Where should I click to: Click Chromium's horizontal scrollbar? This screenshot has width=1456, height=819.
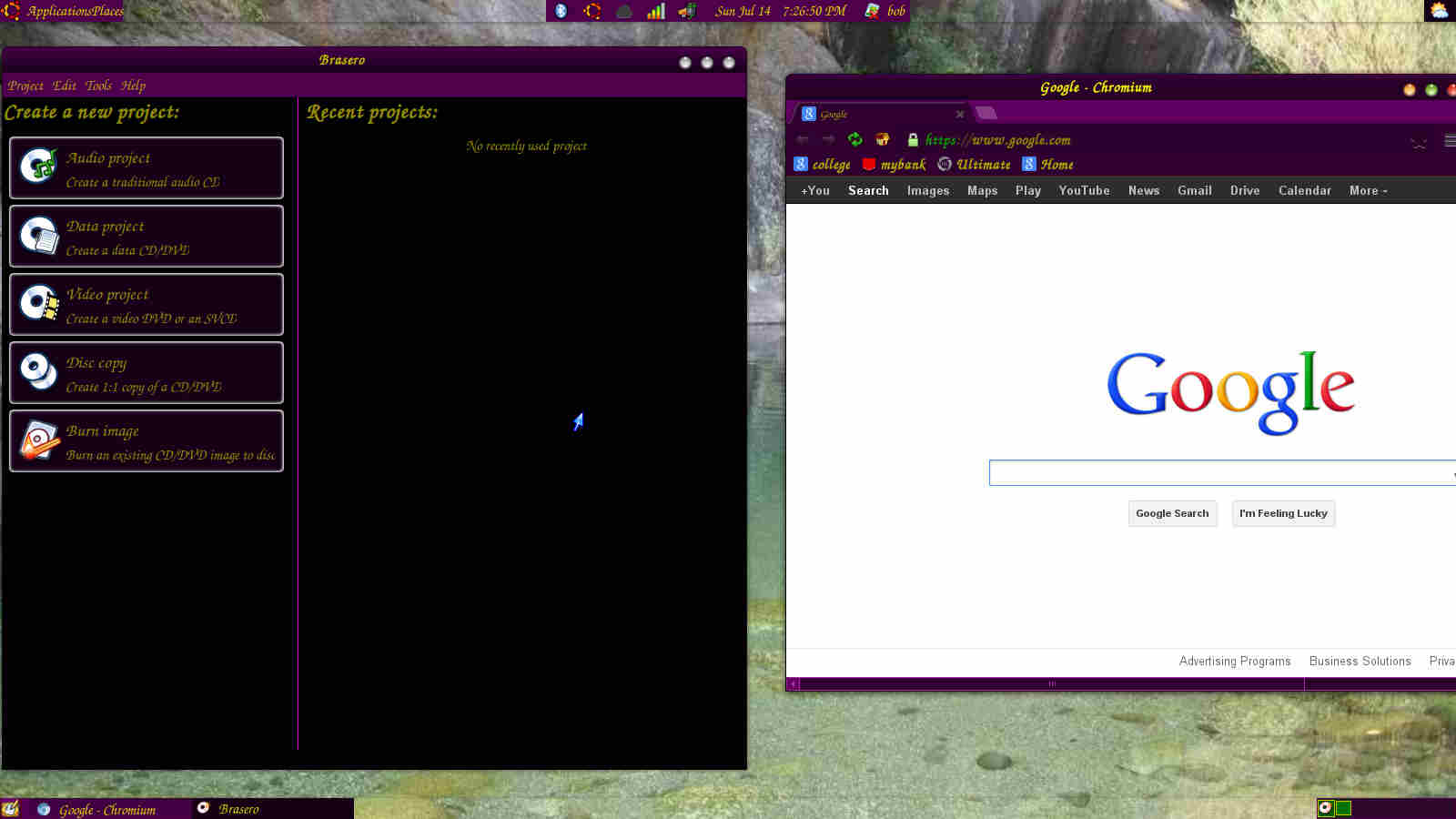point(1052,683)
